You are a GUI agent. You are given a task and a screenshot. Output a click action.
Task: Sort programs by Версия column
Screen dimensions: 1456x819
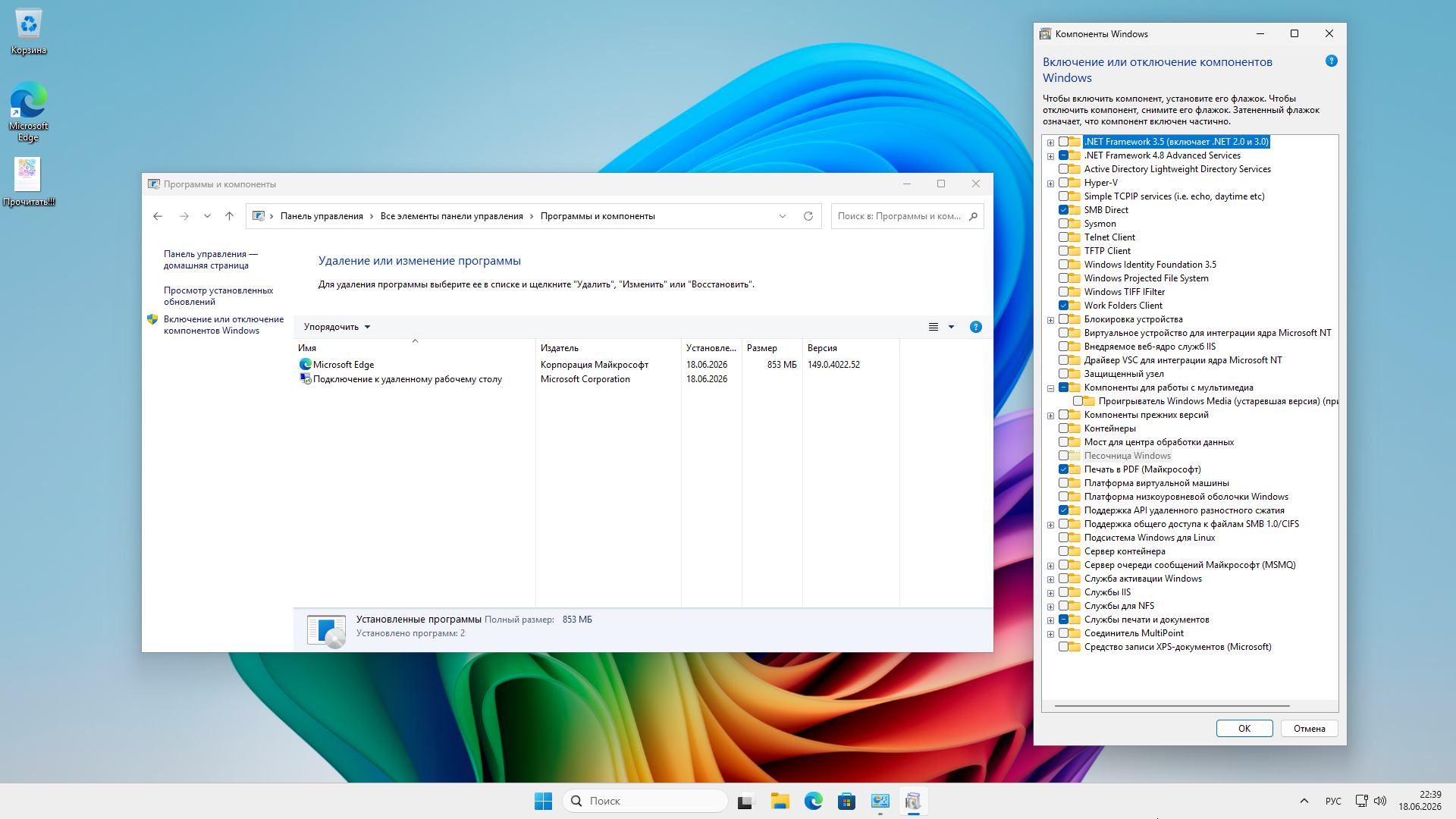point(851,348)
